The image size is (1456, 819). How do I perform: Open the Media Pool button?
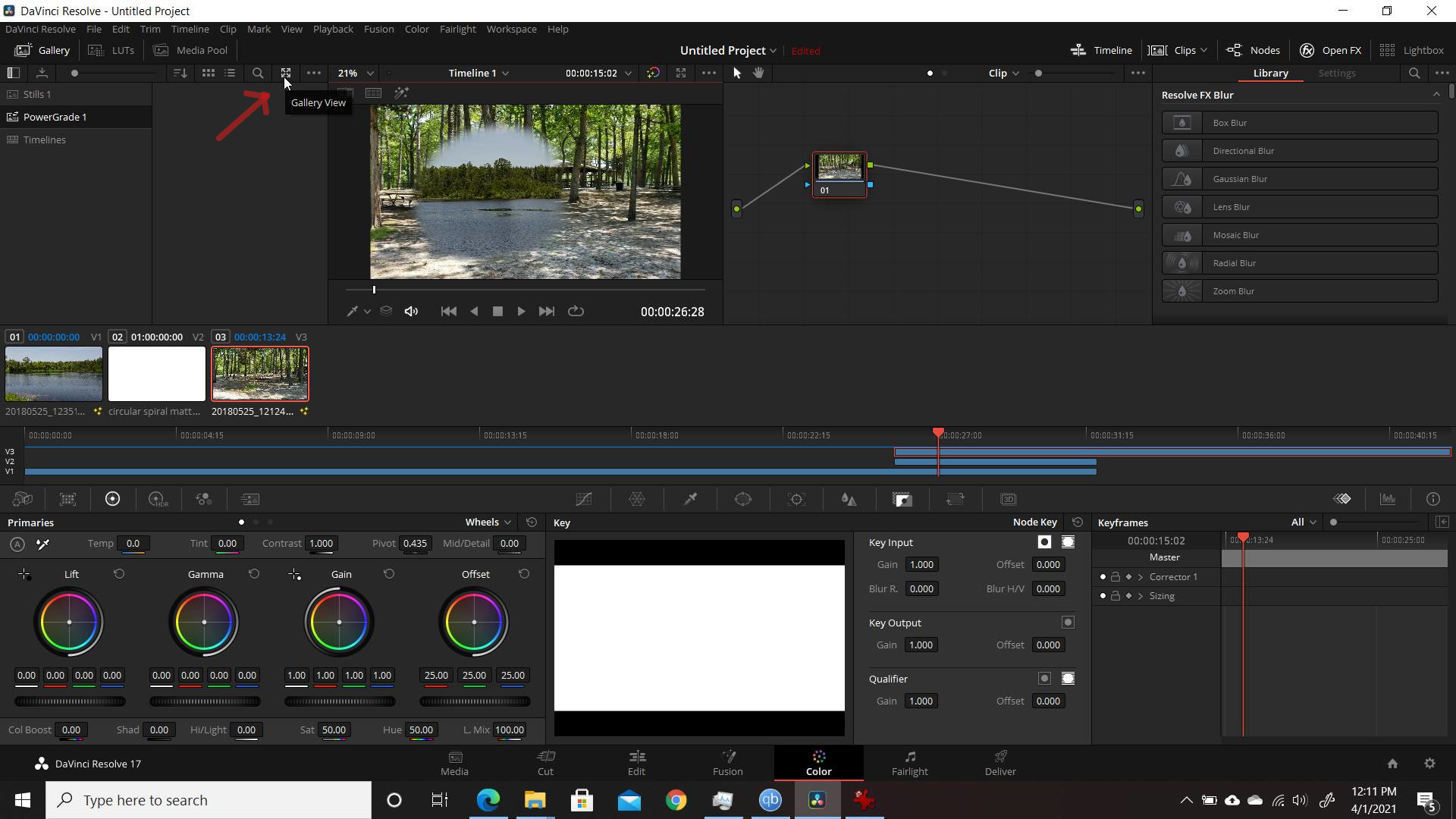pyautogui.click(x=190, y=50)
